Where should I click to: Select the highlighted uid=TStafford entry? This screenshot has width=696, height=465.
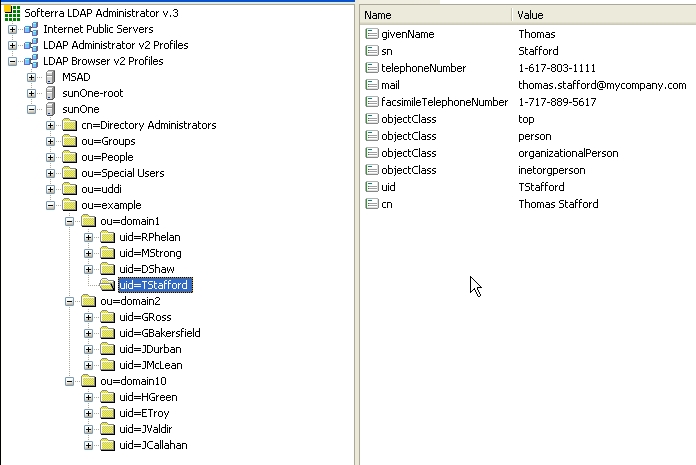[x=155, y=285]
